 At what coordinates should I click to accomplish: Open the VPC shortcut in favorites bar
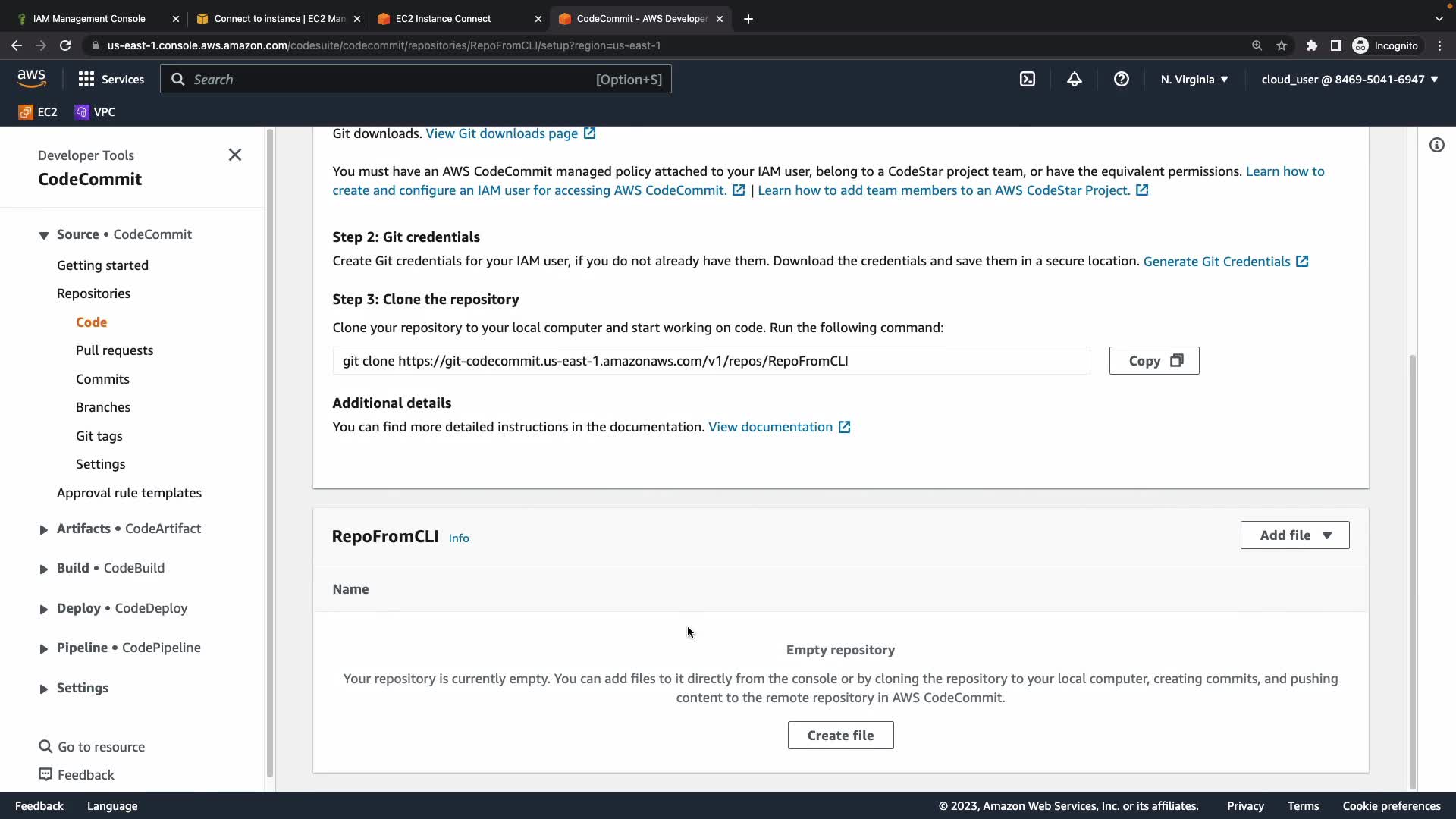(95, 111)
